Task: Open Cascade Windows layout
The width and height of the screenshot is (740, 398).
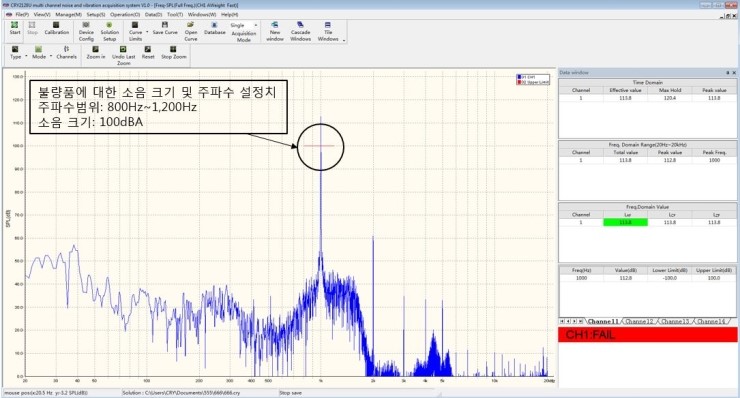Action: pyautogui.click(x=300, y=31)
